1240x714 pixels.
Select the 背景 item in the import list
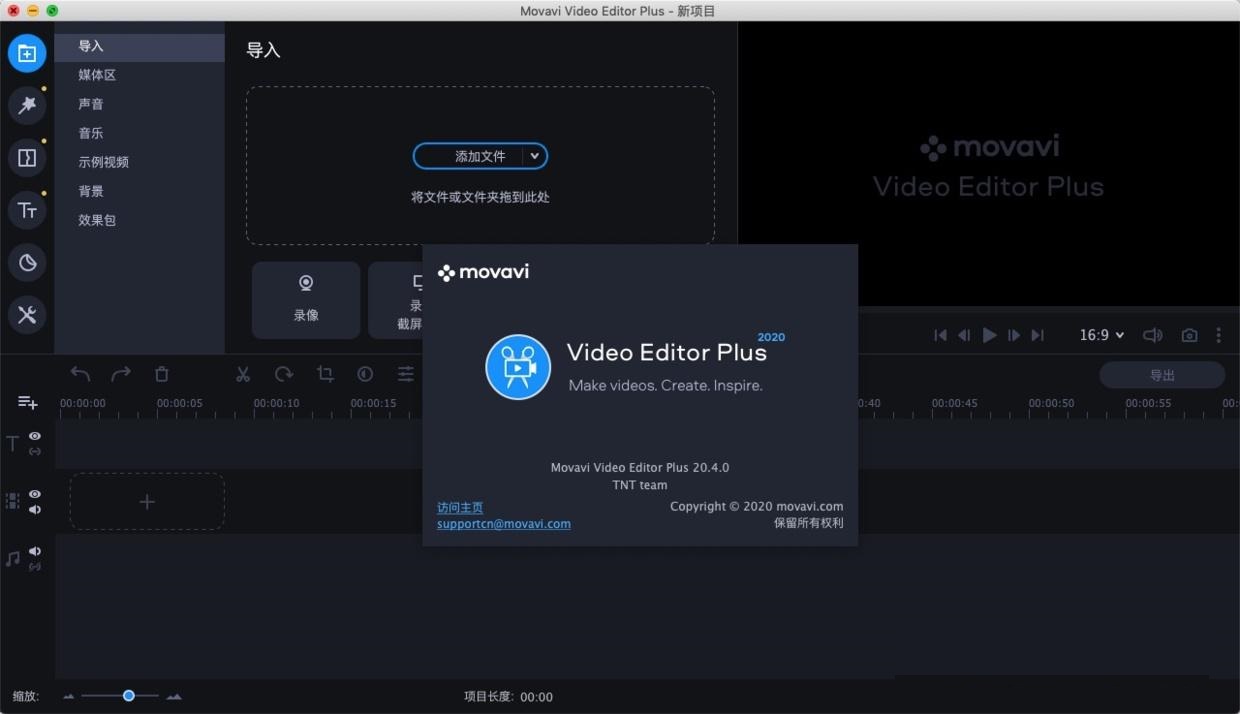(x=90, y=190)
